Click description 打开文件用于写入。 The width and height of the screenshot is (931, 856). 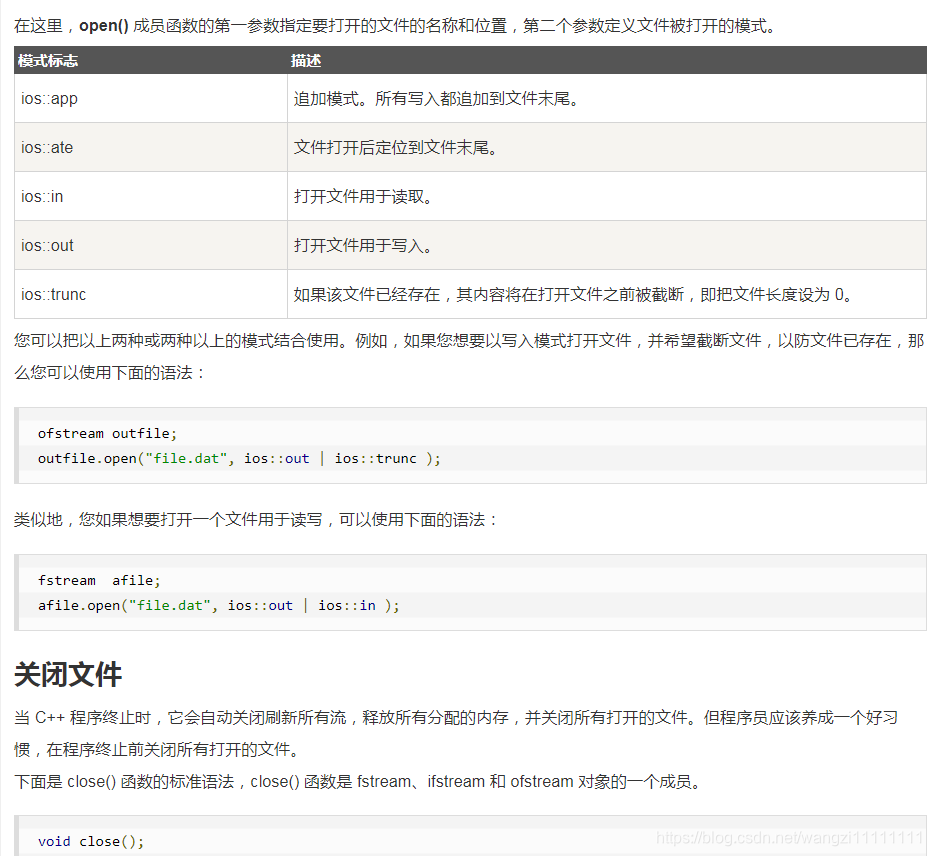tap(363, 245)
